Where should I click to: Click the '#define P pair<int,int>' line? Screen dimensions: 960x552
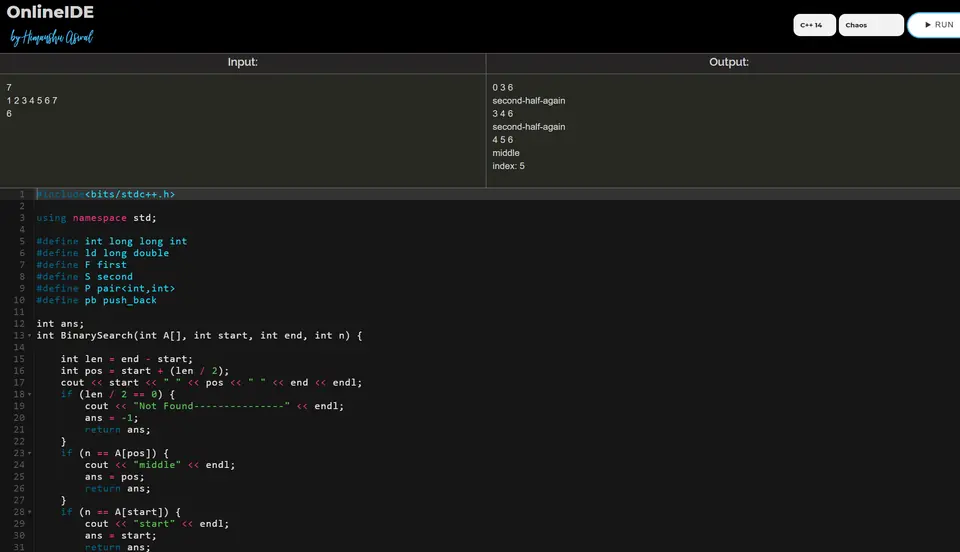tap(105, 288)
